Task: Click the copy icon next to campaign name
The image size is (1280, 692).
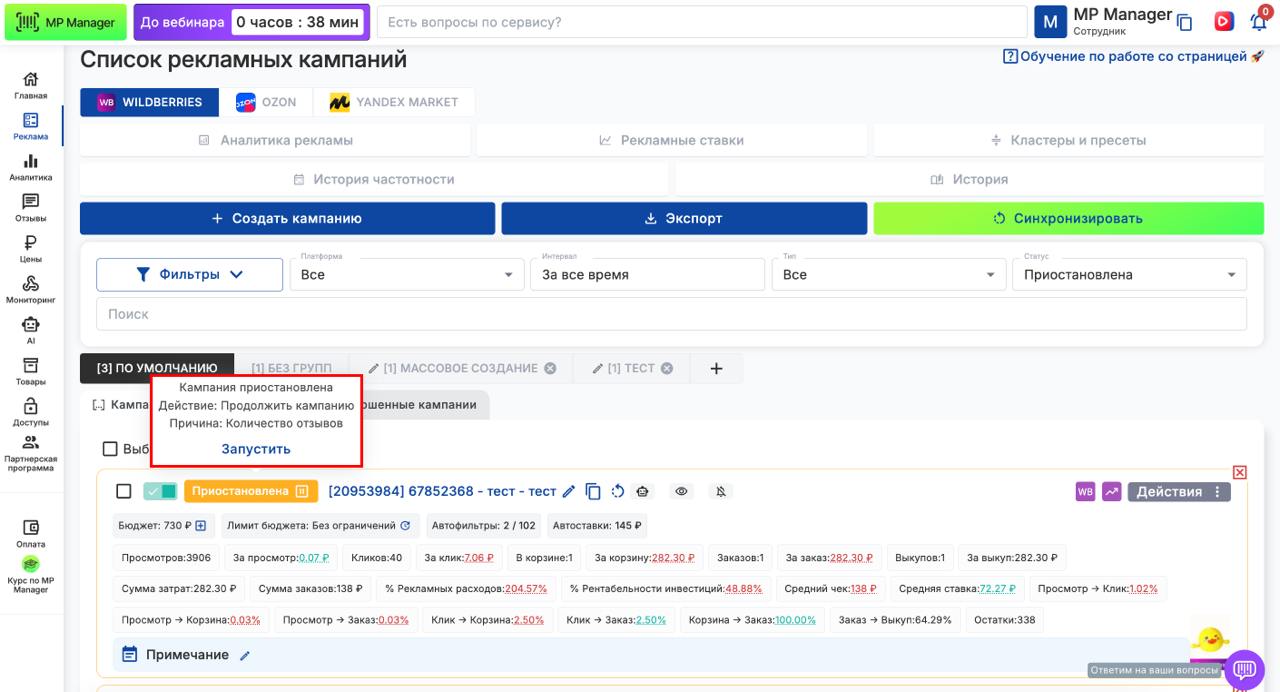Action: tap(593, 491)
